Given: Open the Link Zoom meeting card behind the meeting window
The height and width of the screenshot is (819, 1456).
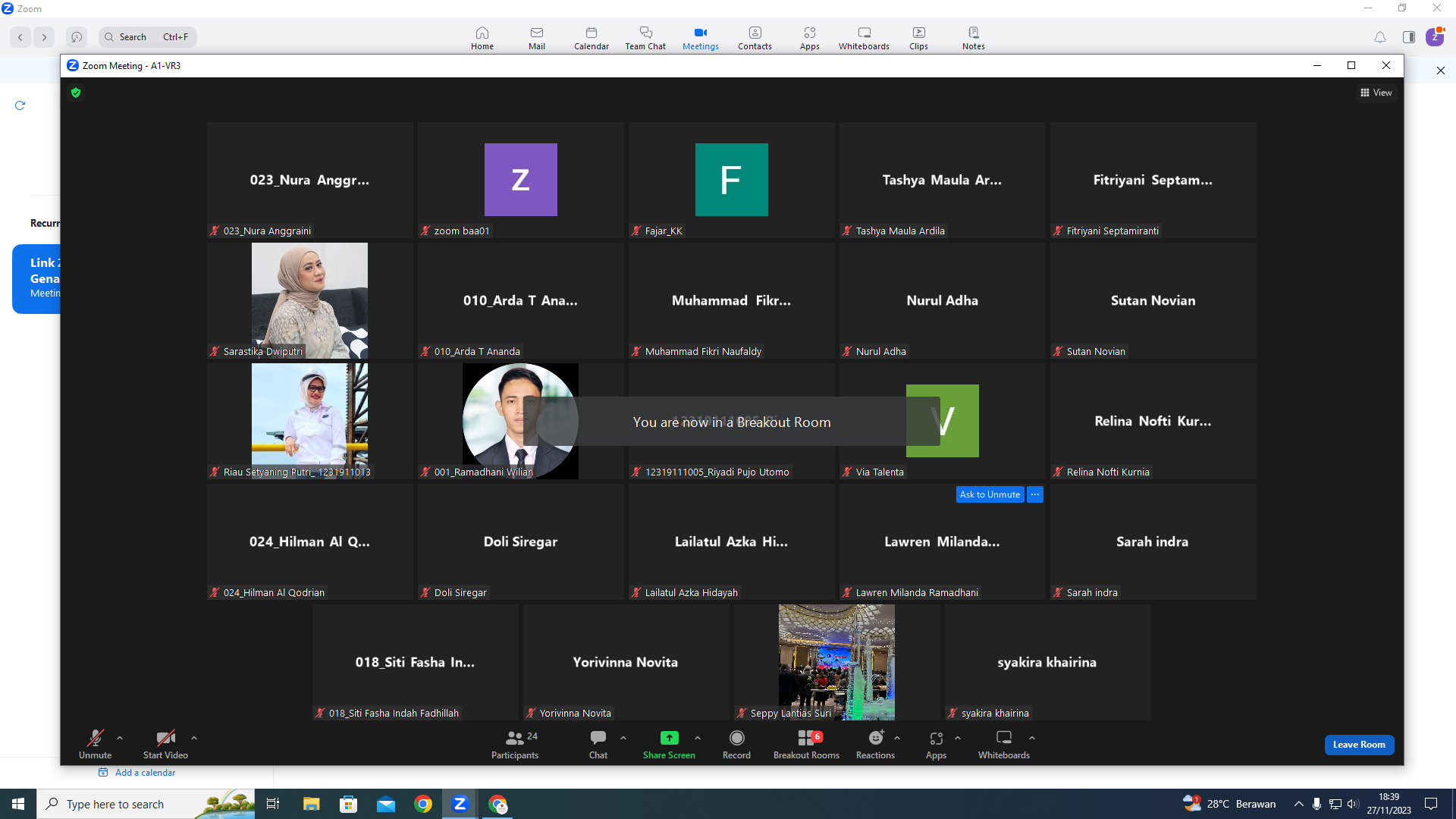Looking at the screenshot, I should (36, 278).
